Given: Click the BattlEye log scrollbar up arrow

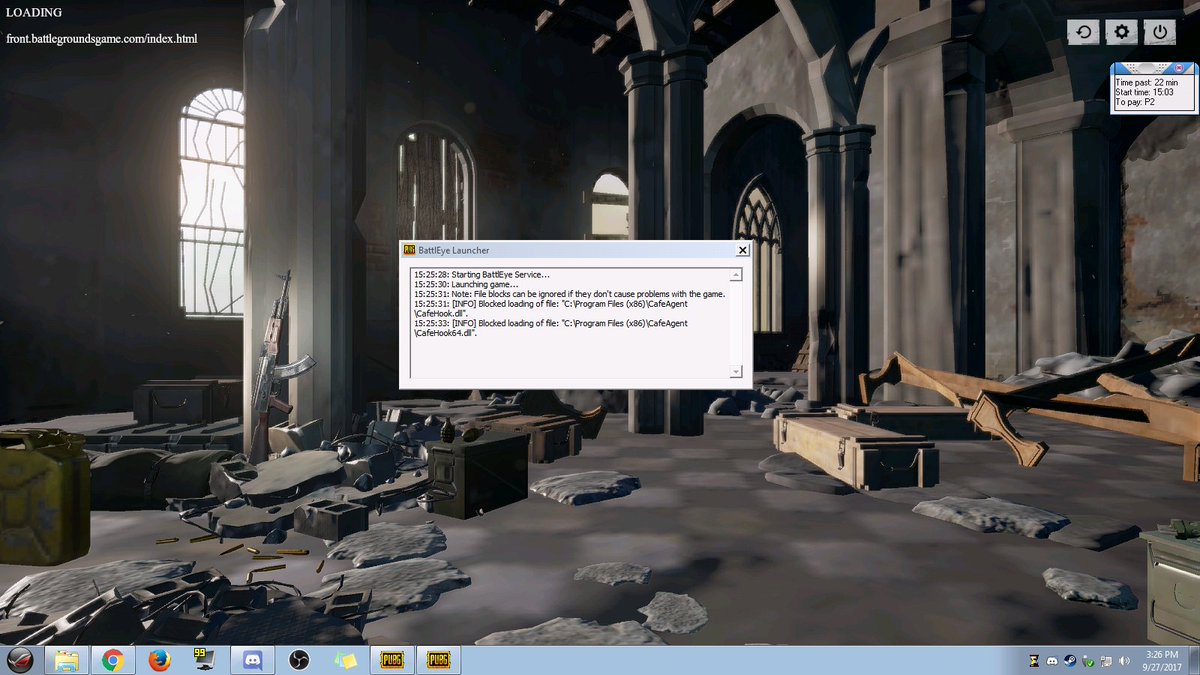Looking at the screenshot, I should click(x=736, y=275).
